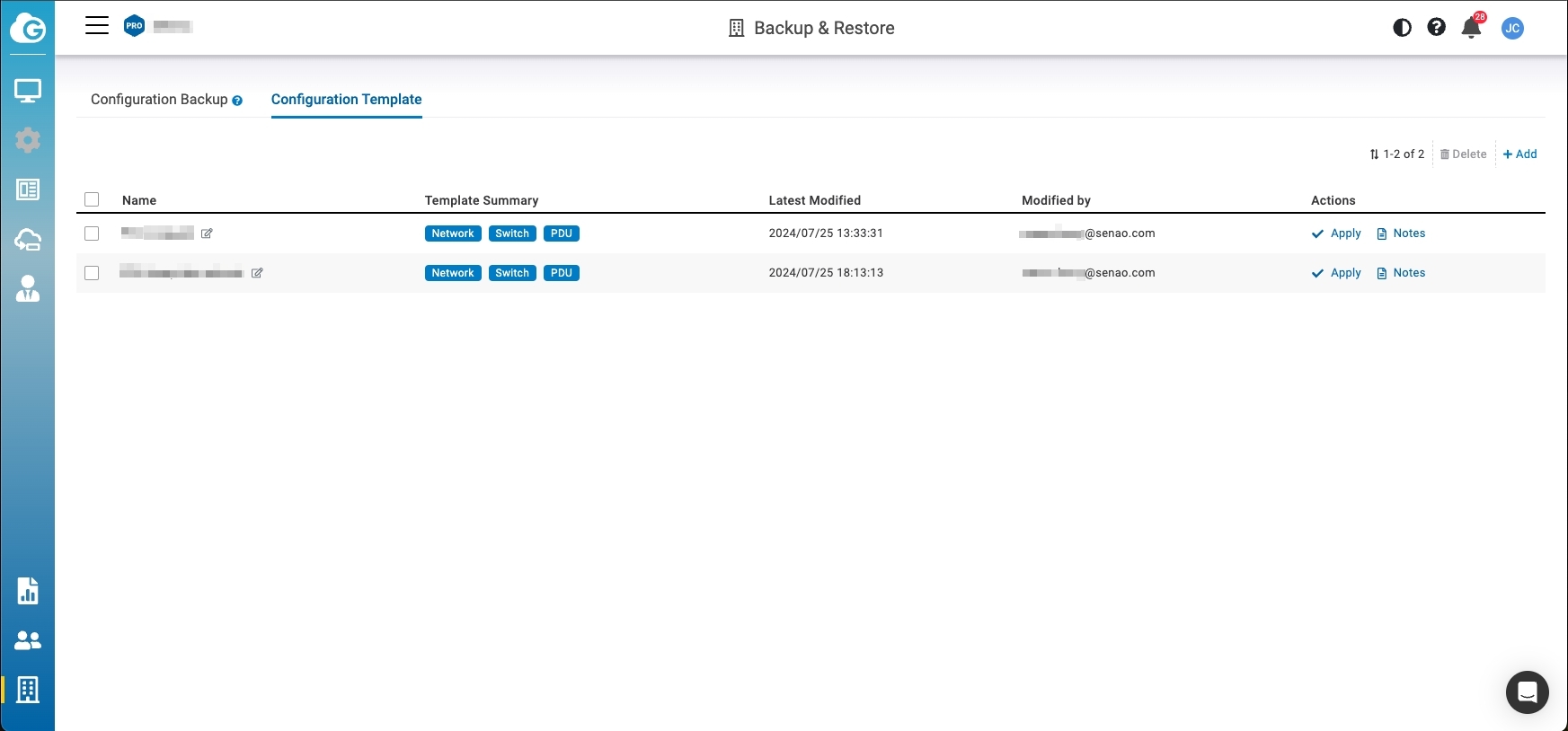
Task: Open the reports chart sidebar icon
Action: pyautogui.click(x=28, y=591)
